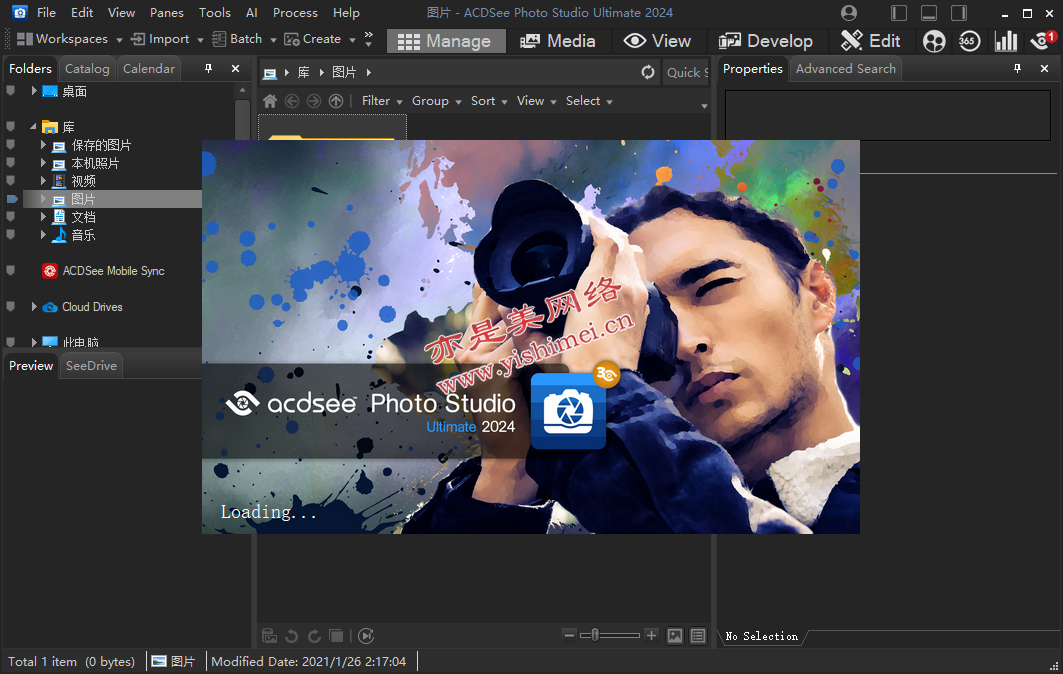Viewport: 1063px width, 674px height.
Task: Close the Properties pane
Action: 1044,68
